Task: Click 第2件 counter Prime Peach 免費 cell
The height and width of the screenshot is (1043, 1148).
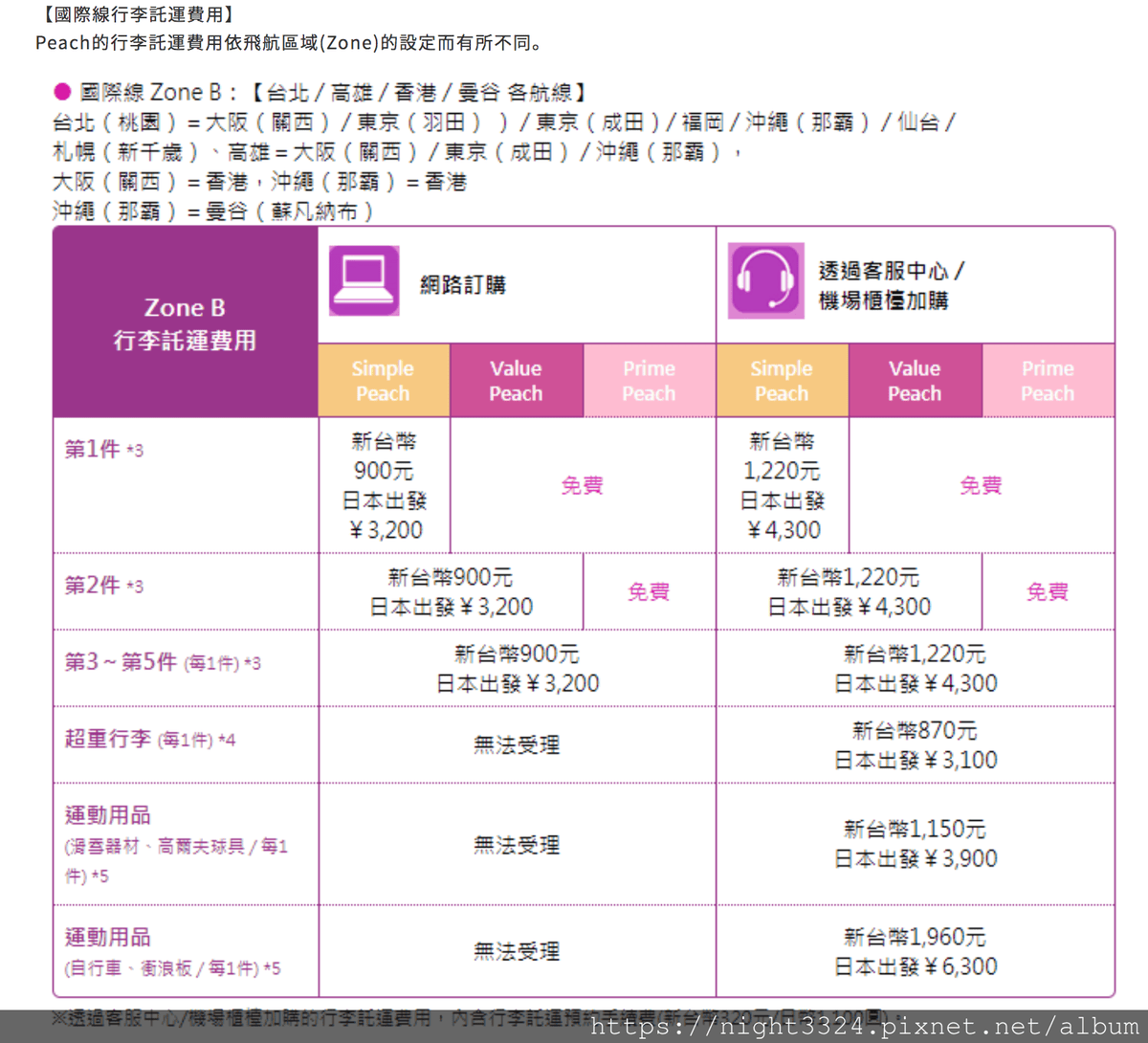Action: tap(1049, 591)
